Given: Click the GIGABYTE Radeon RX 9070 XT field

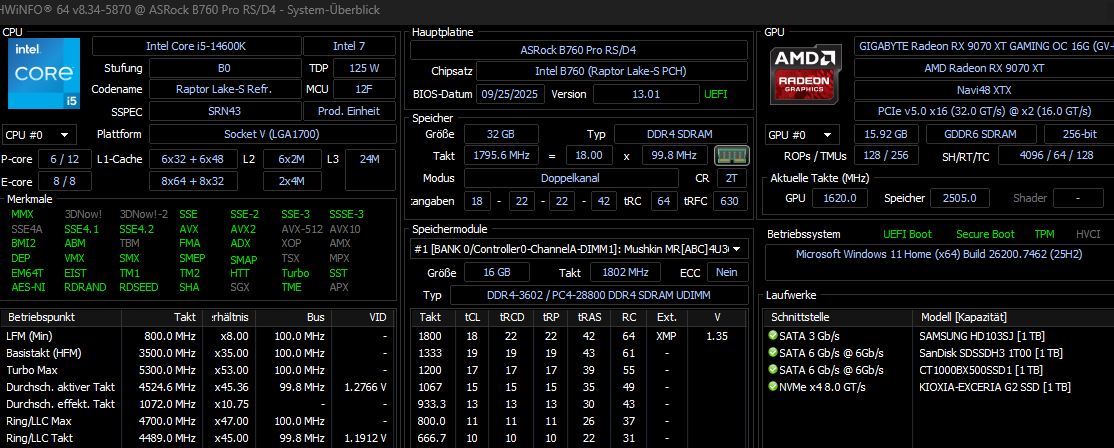Looking at the screenshot, I should pyautogui.click(x=984, y=47).
